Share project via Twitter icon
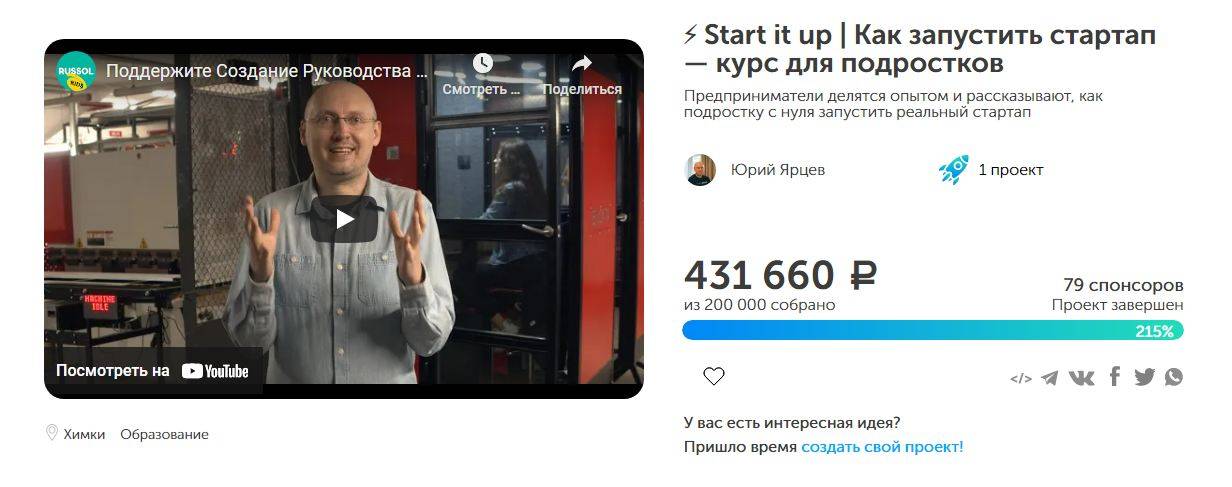 coord(1144,377)
